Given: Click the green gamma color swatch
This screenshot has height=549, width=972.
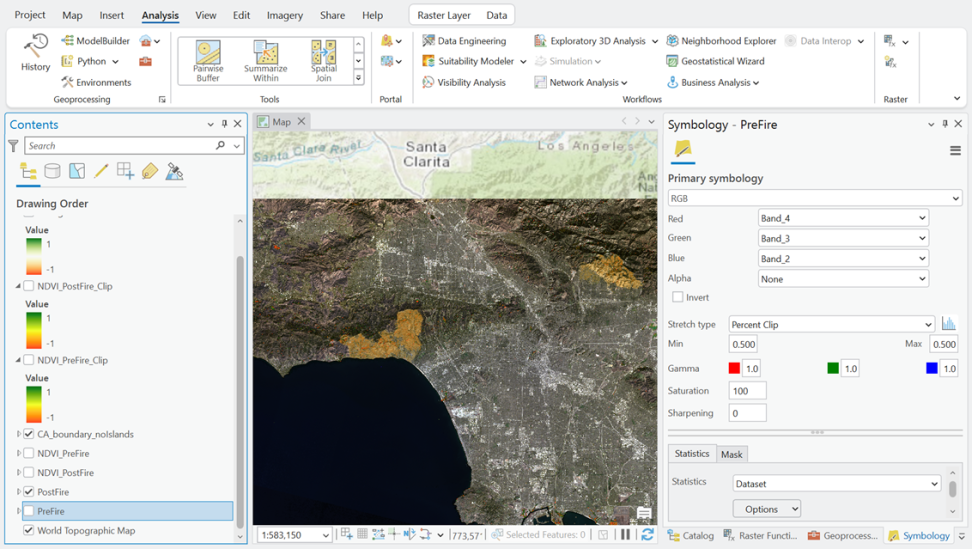Looking at the screenshot, I should (x=833, y=368).
